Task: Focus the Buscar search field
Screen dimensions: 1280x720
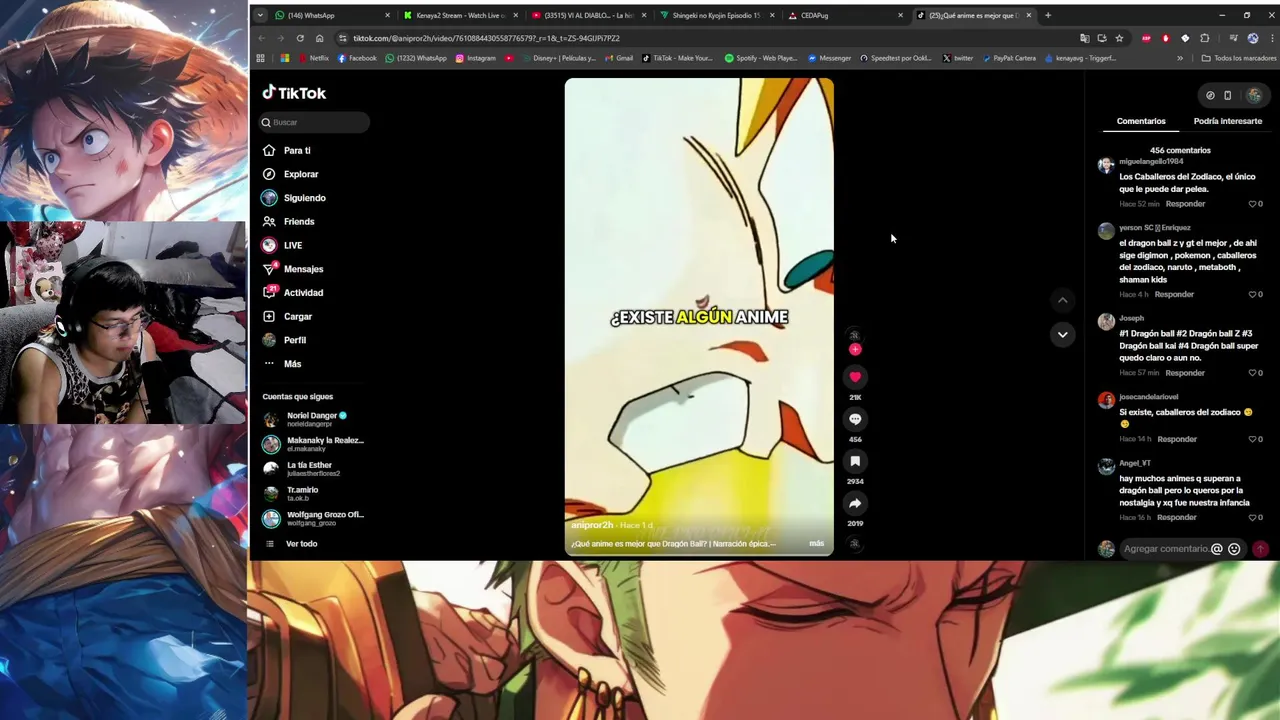Action: click(x=315, y=122)
